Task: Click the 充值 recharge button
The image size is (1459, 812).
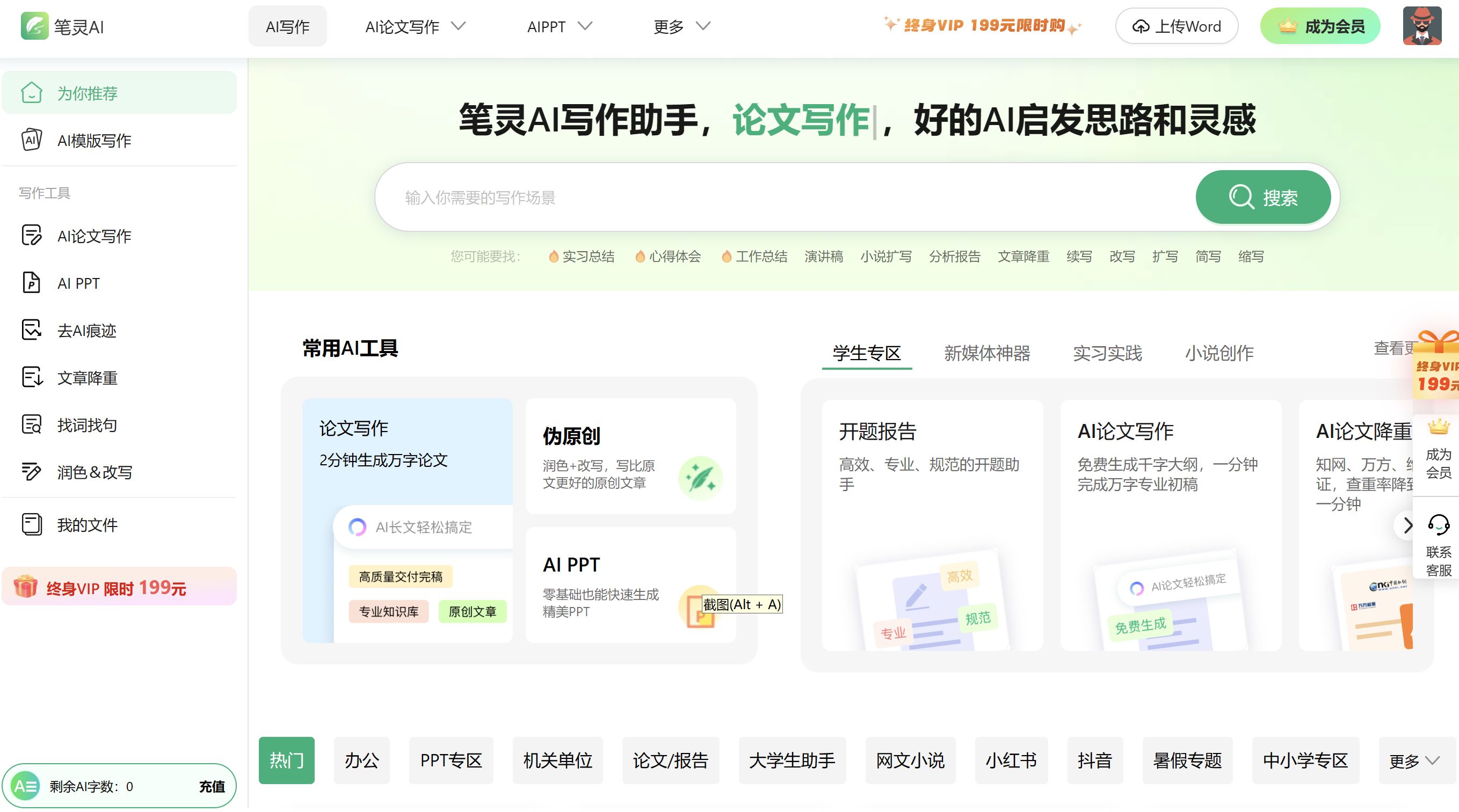Action: [x=212, y=786]
